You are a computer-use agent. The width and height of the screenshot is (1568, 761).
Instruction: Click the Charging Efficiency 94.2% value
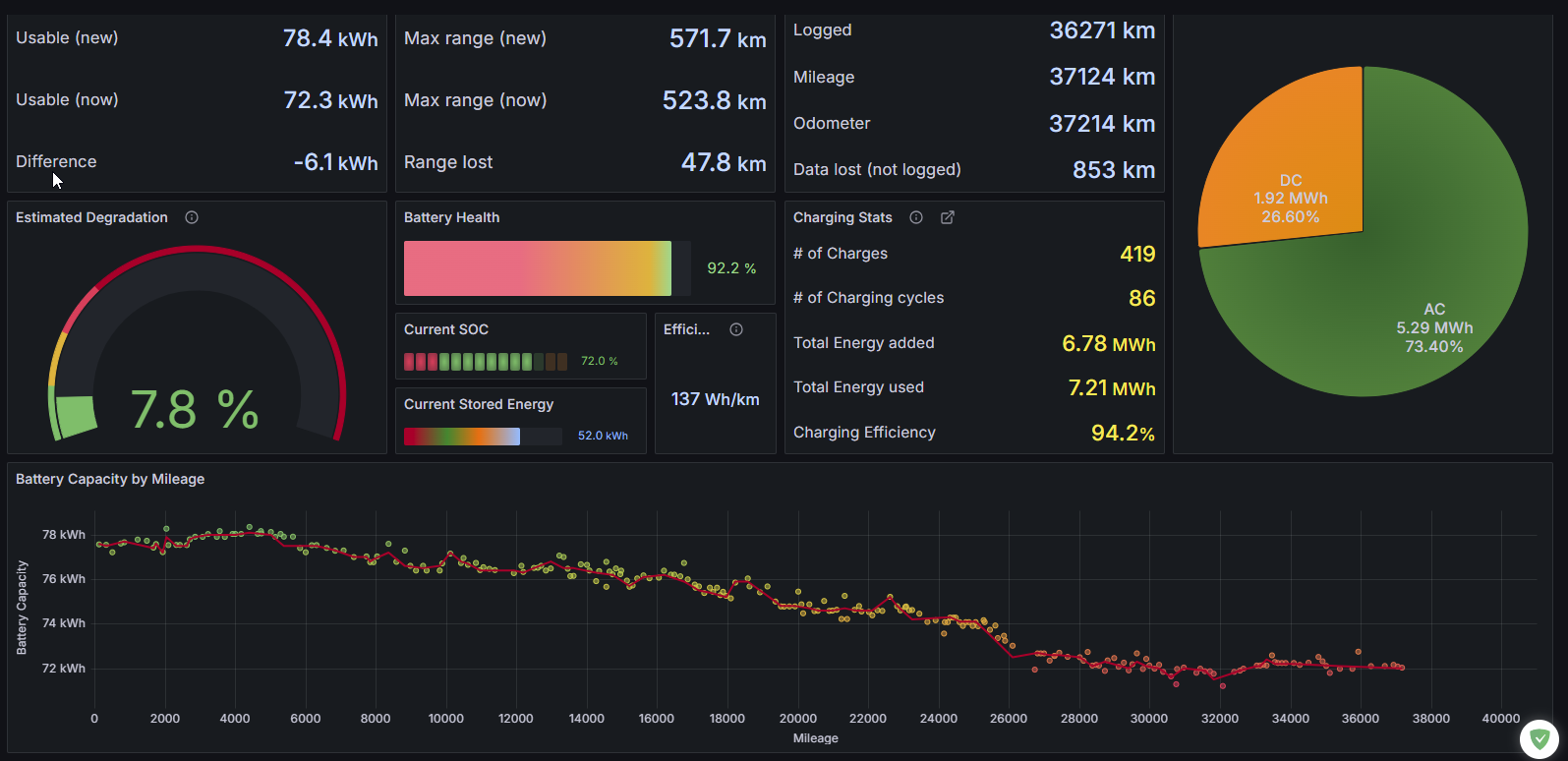click(1123, 433)
